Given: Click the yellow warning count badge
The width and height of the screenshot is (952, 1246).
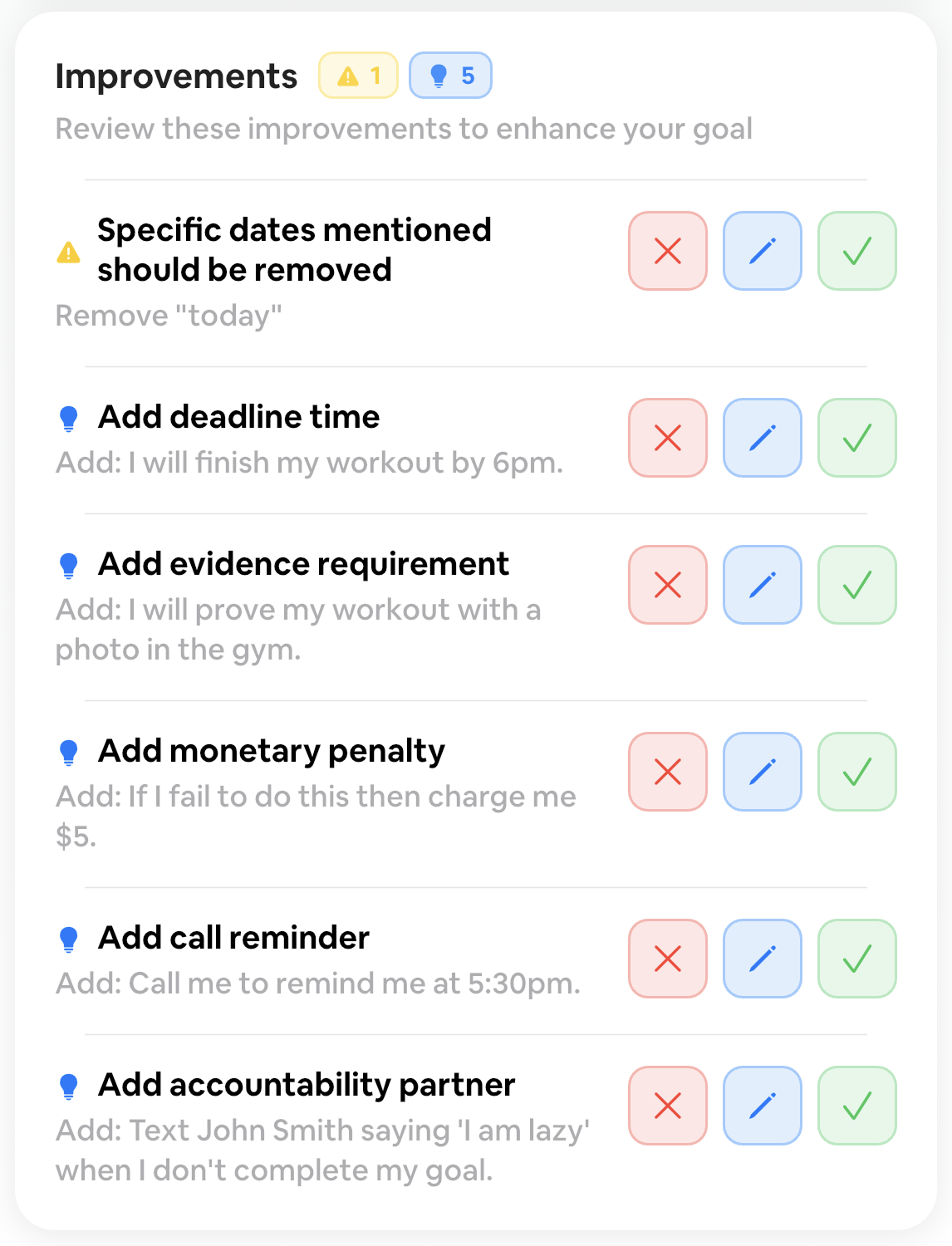Looking at the screenshot, I should tap(358, 76).
